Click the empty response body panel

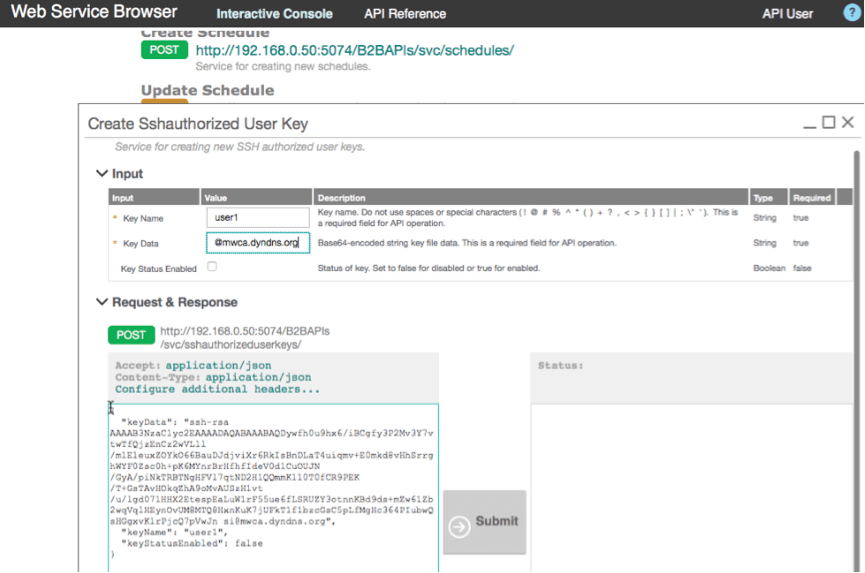pos(692,488)
